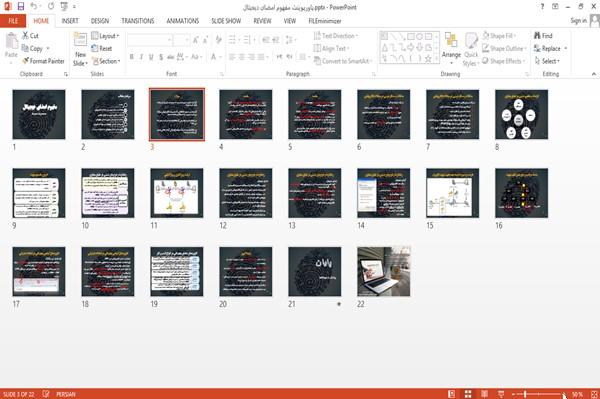600x399 pixels.
Task: Open the TRANSITIONS ribbon tab
Action: tap(138, 21)
